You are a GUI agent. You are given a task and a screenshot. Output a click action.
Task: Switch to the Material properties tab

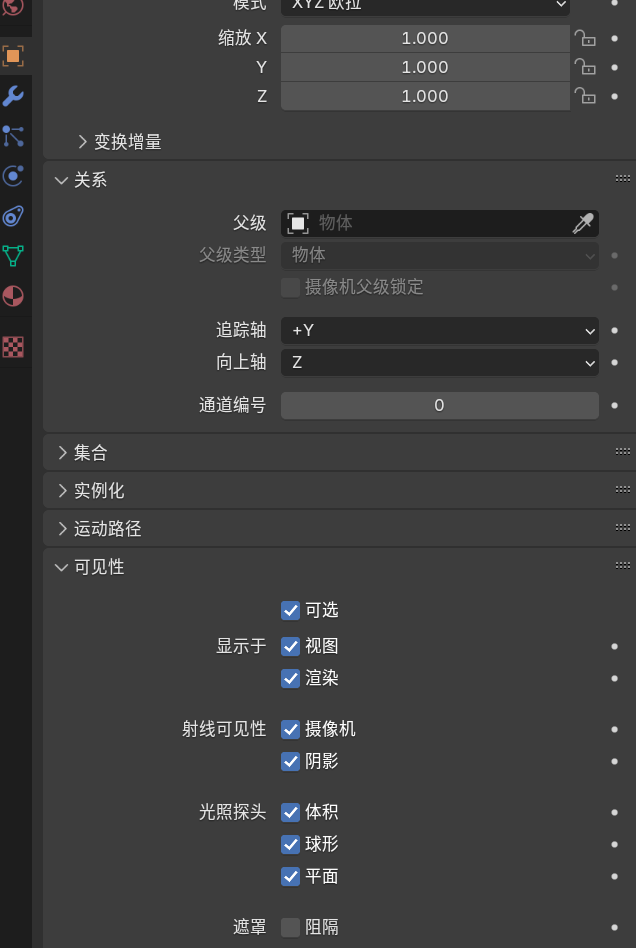coord(15,296)
